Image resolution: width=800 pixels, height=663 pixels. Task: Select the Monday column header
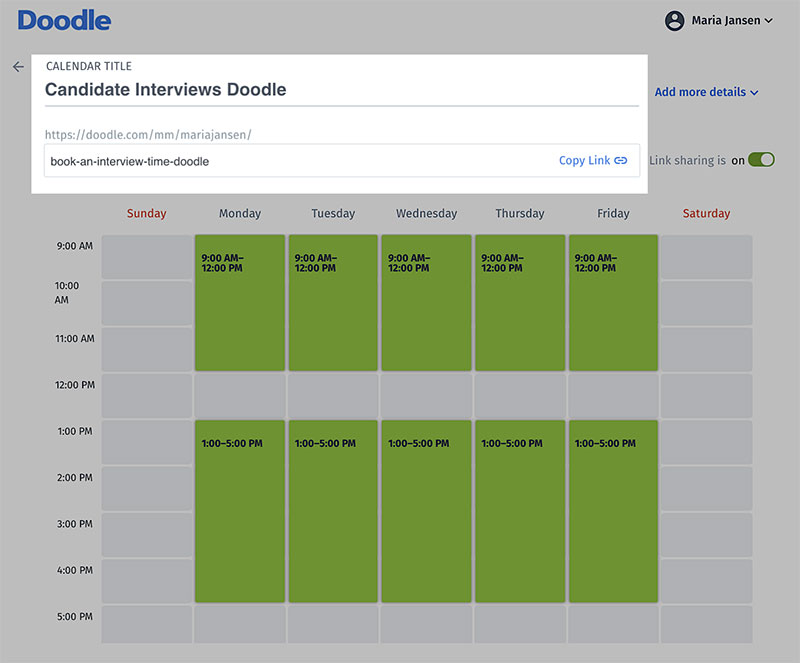[x=240, y=213]
